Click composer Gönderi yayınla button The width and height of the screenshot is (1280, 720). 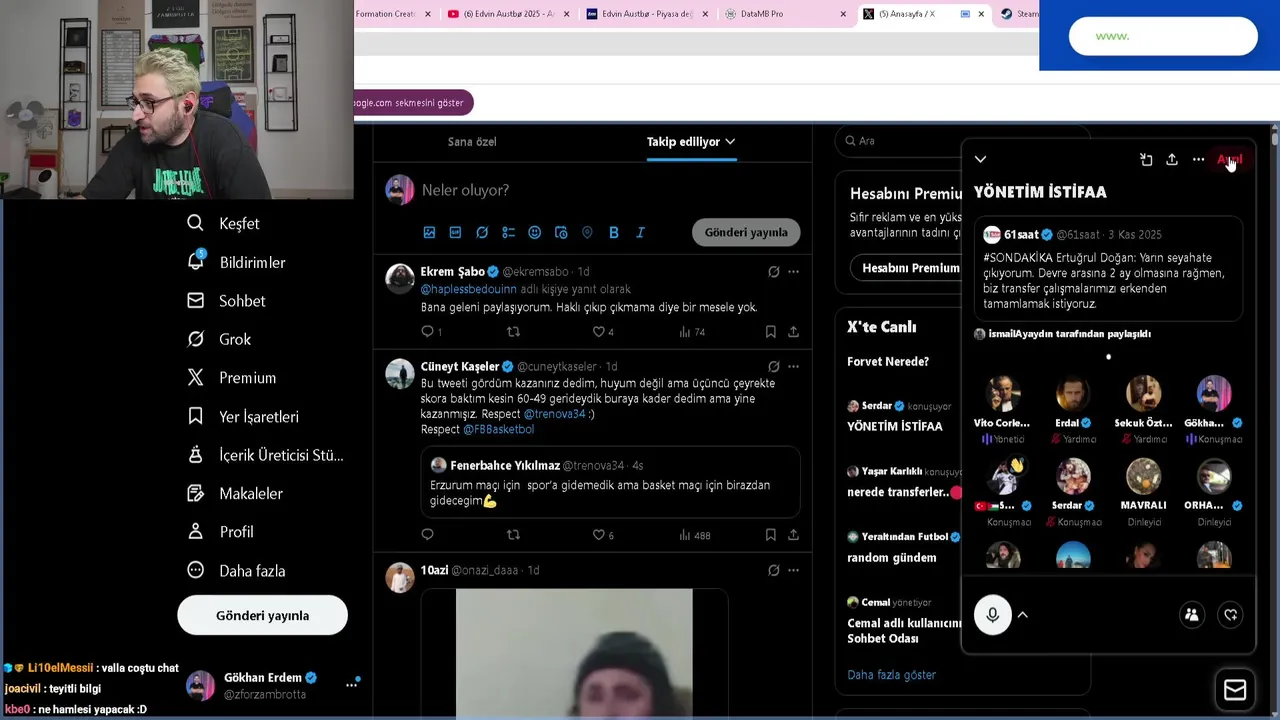pos(746,232)
